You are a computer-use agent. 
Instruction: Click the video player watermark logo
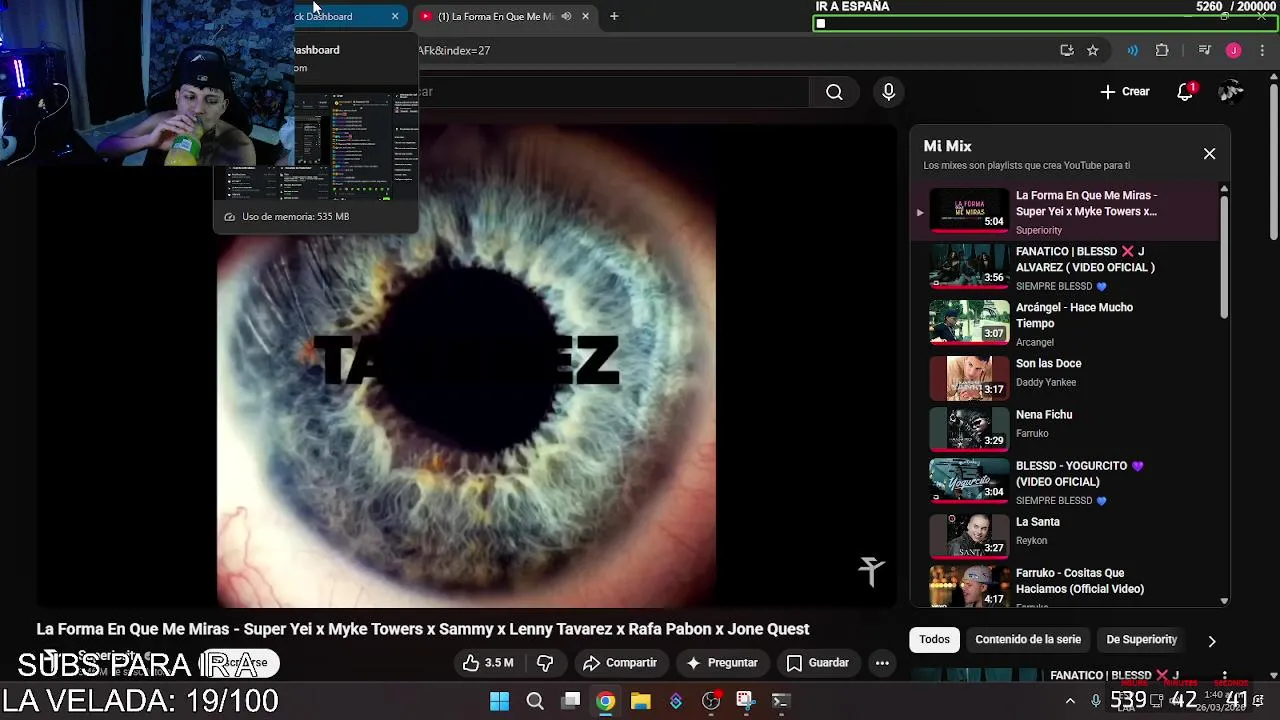(871, 570)
